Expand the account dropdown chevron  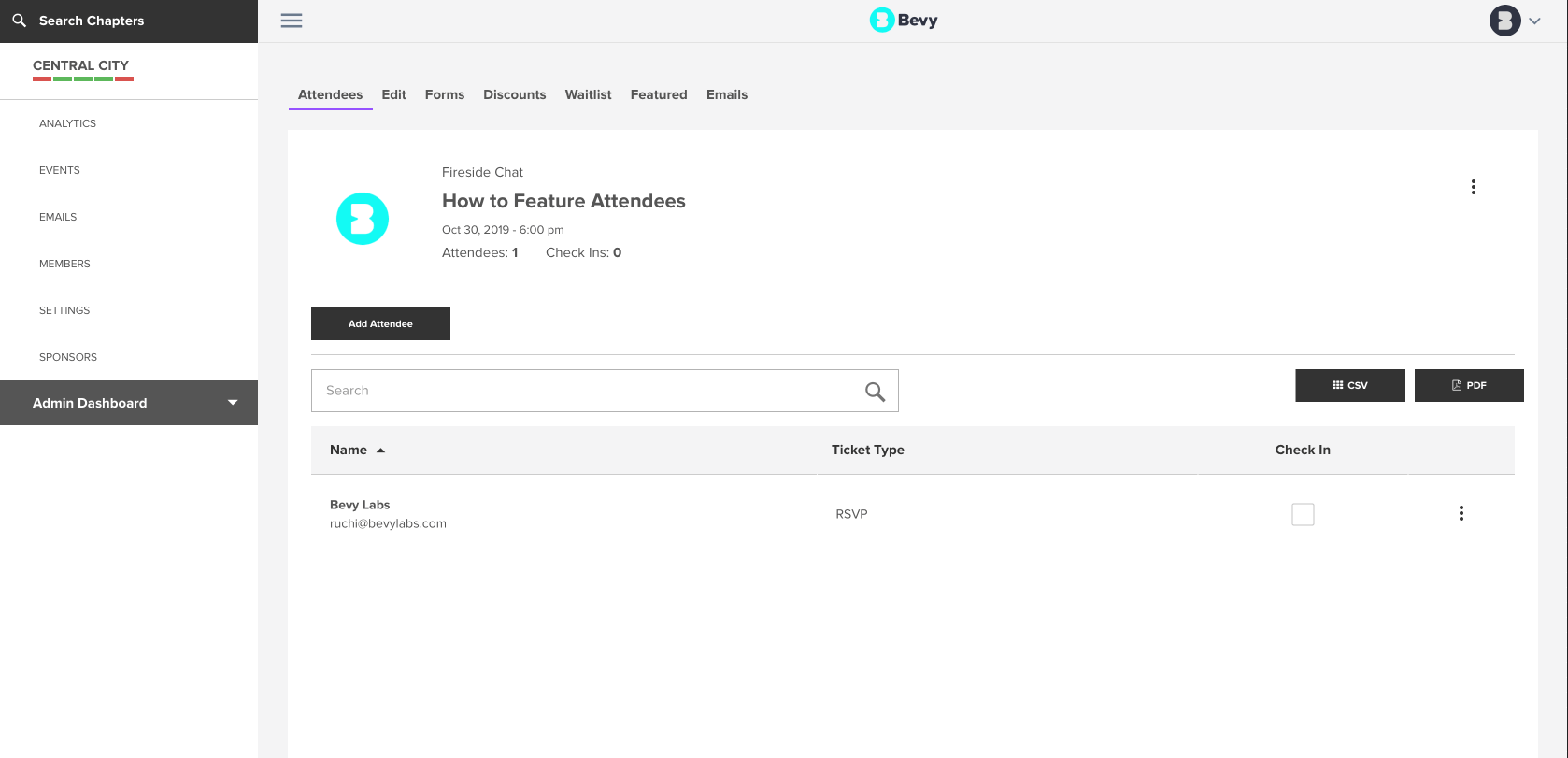pyautogui.click(x=1534, y=21)
